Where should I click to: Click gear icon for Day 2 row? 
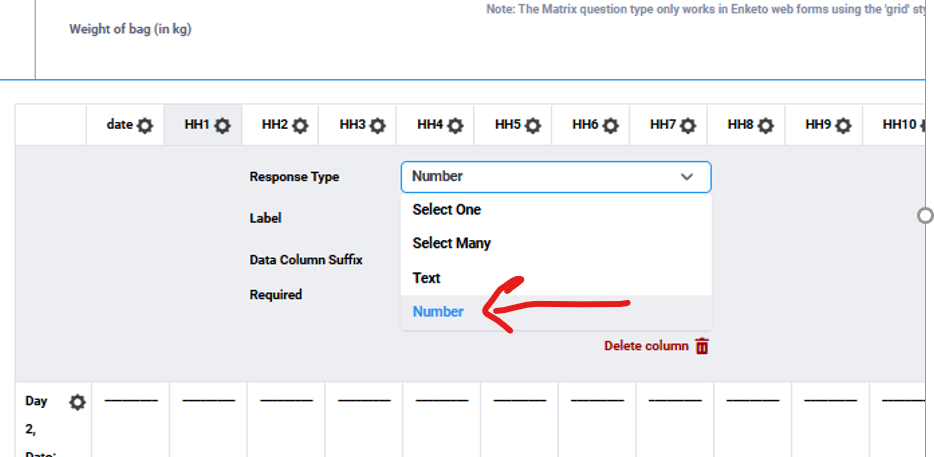[77, 402]
